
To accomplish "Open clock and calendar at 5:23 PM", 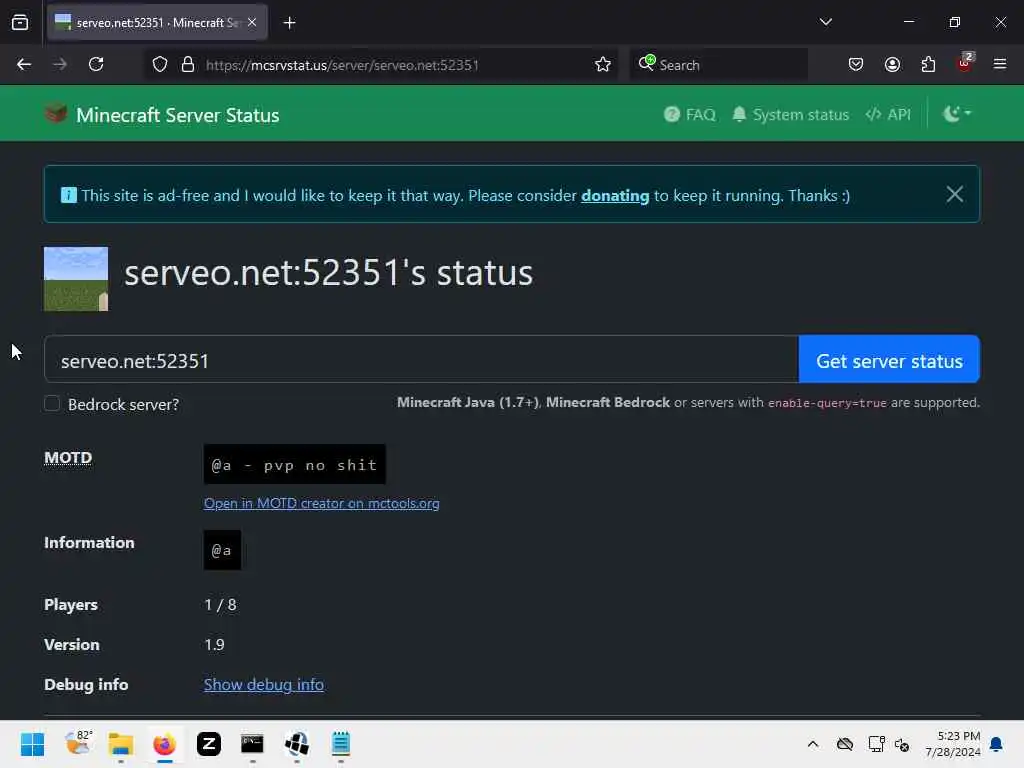I will (953, 744).
